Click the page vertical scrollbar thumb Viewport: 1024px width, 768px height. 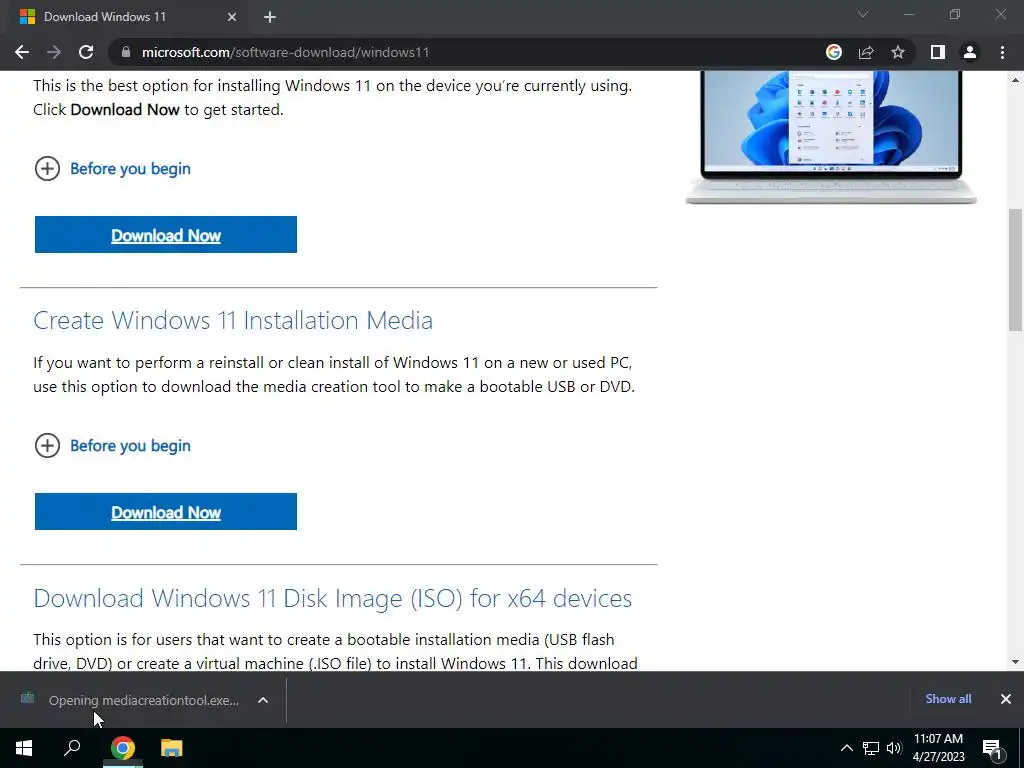click(1015, 270)
